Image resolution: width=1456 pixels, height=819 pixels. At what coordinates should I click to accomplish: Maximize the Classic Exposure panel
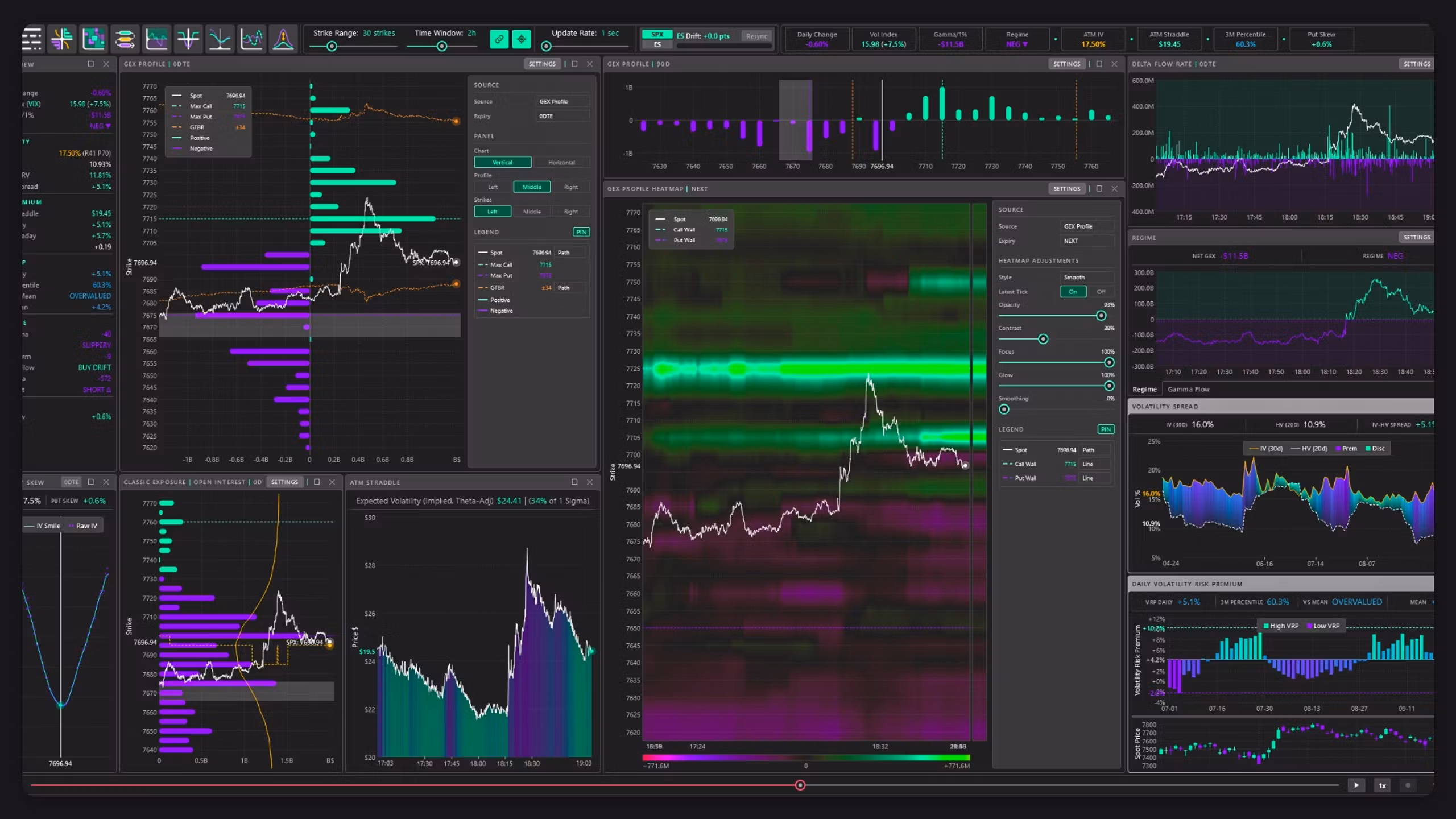(317, 482)
